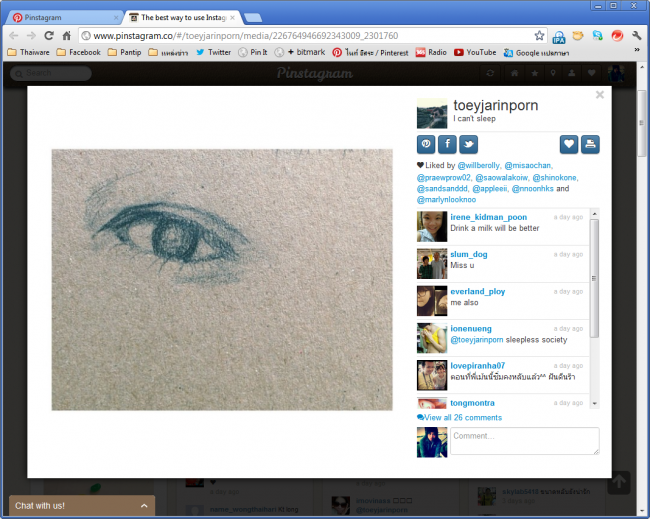Open @willberolly liker profile

pos(479,165)
